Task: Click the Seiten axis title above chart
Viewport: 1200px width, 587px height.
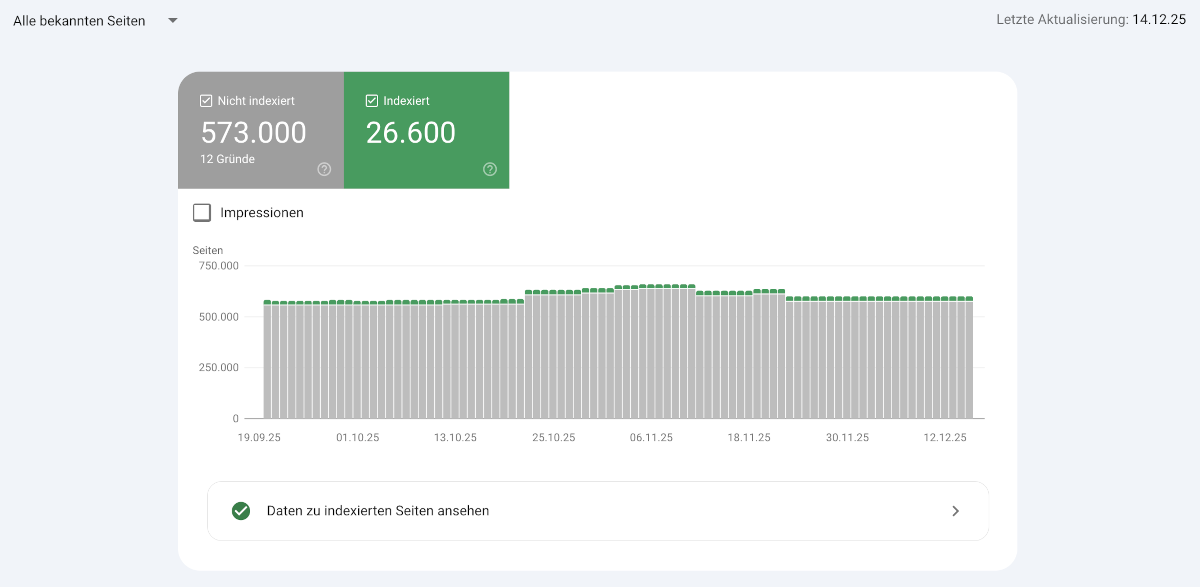Action: click(x=208, y=250)
